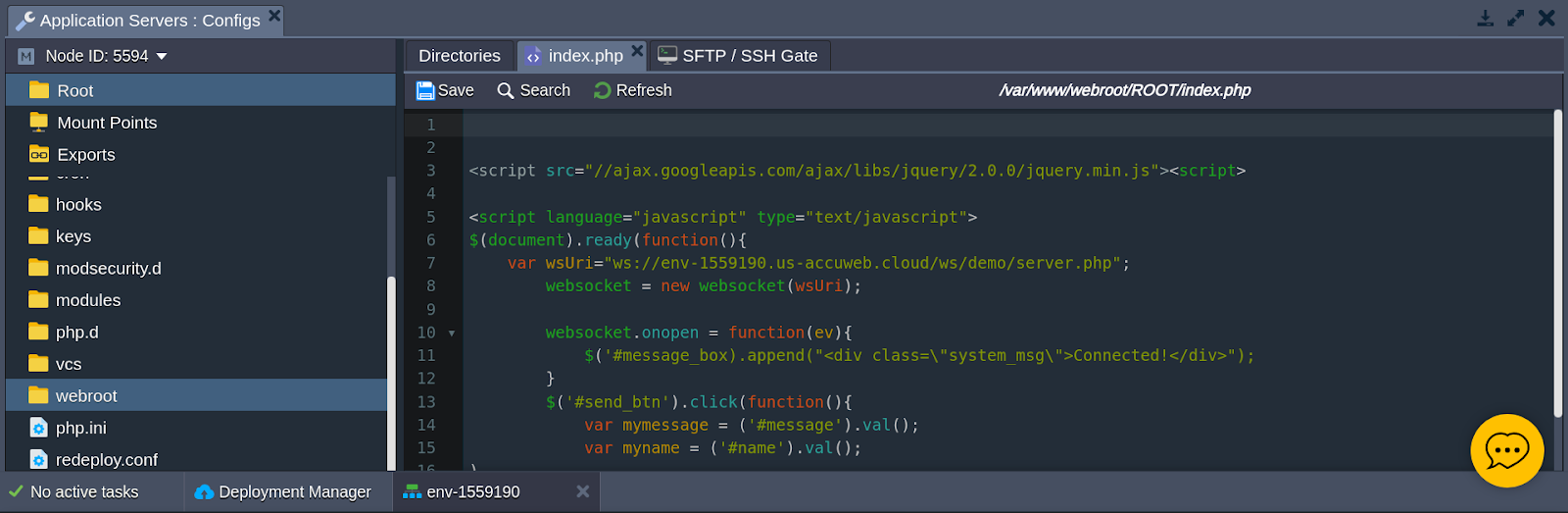This screenshot has width=1568, height=513.
Task: Collapse code fold arrow at line 10
Action: (452, 333)
